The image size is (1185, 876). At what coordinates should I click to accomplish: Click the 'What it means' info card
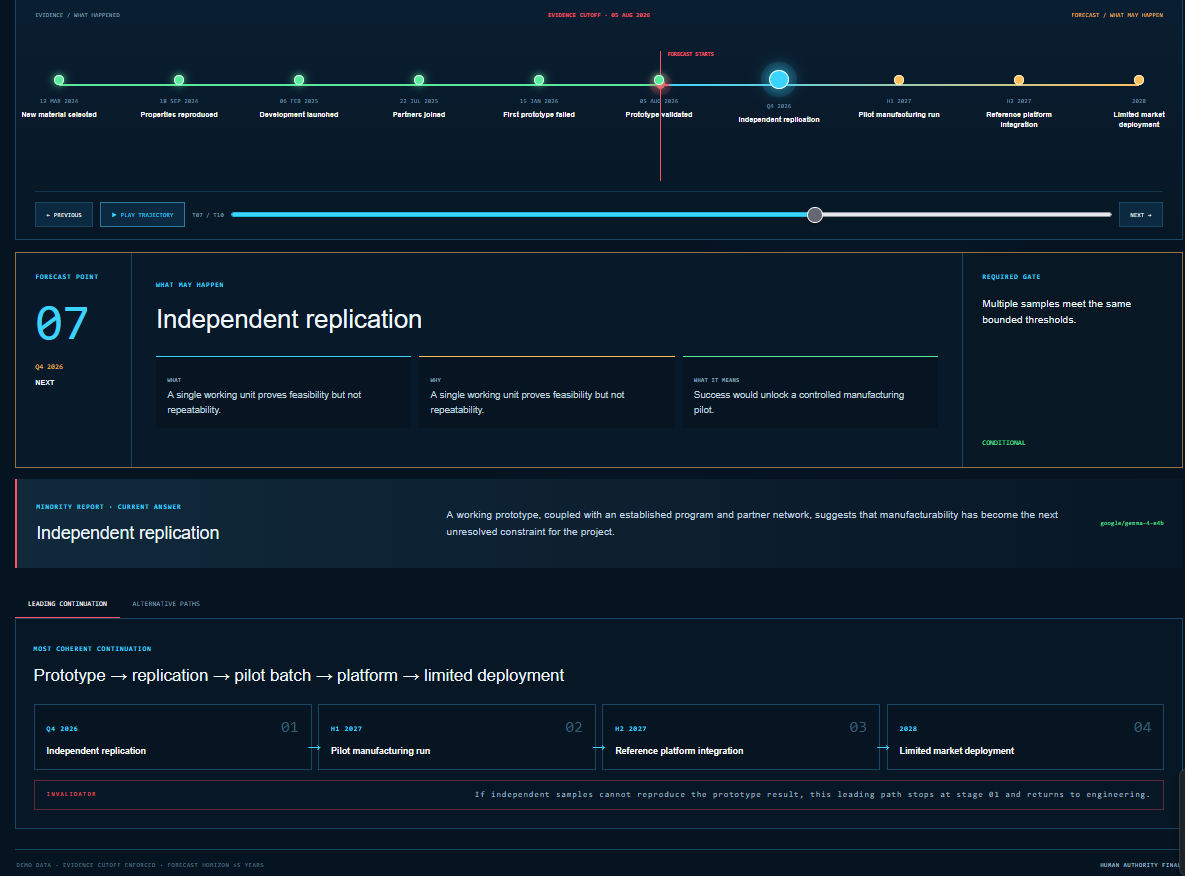tap(810, 392)
